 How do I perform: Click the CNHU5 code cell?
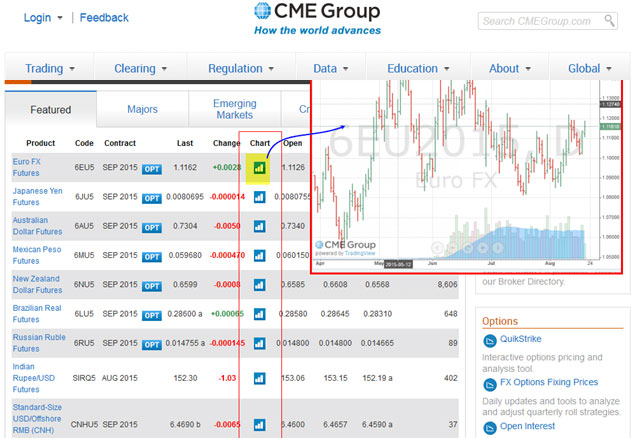point(84,424)
